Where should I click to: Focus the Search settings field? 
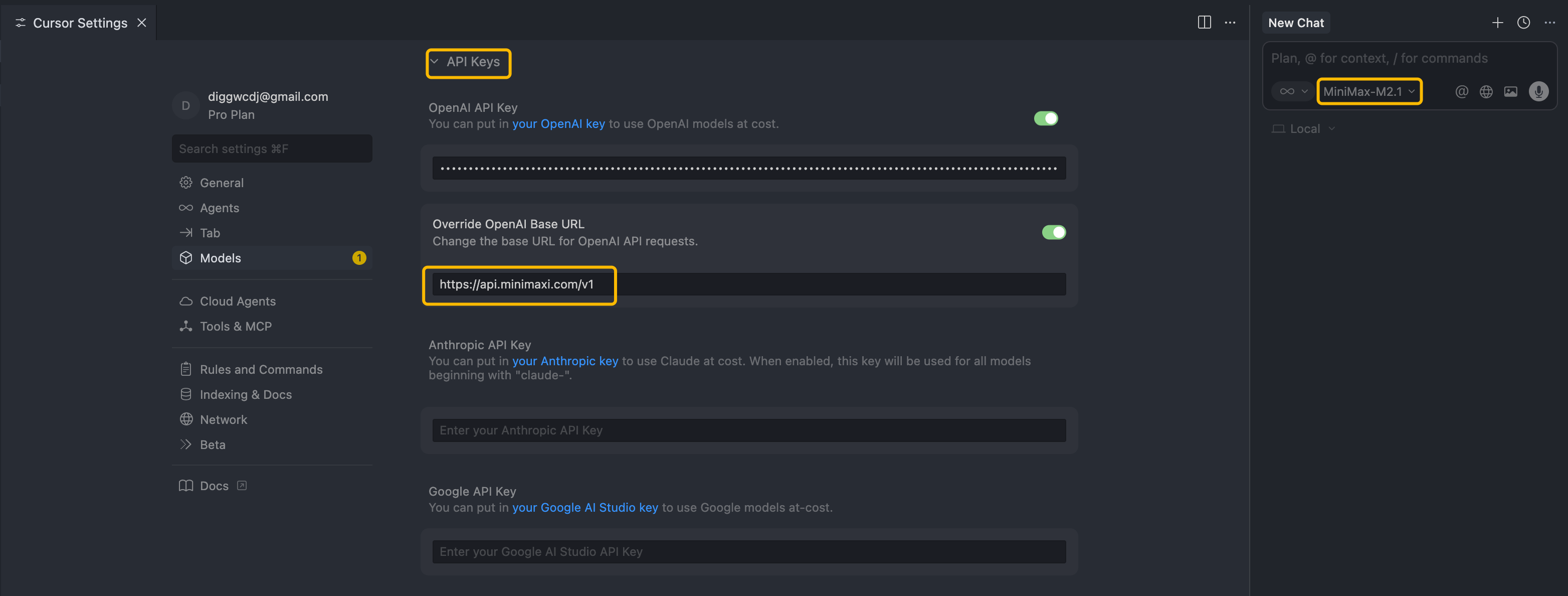(272, 148)
